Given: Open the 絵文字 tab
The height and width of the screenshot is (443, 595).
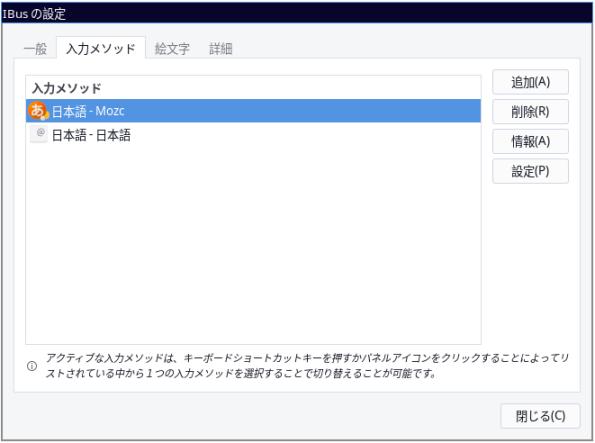Looking at the screenshot, I should click(172, 49).
